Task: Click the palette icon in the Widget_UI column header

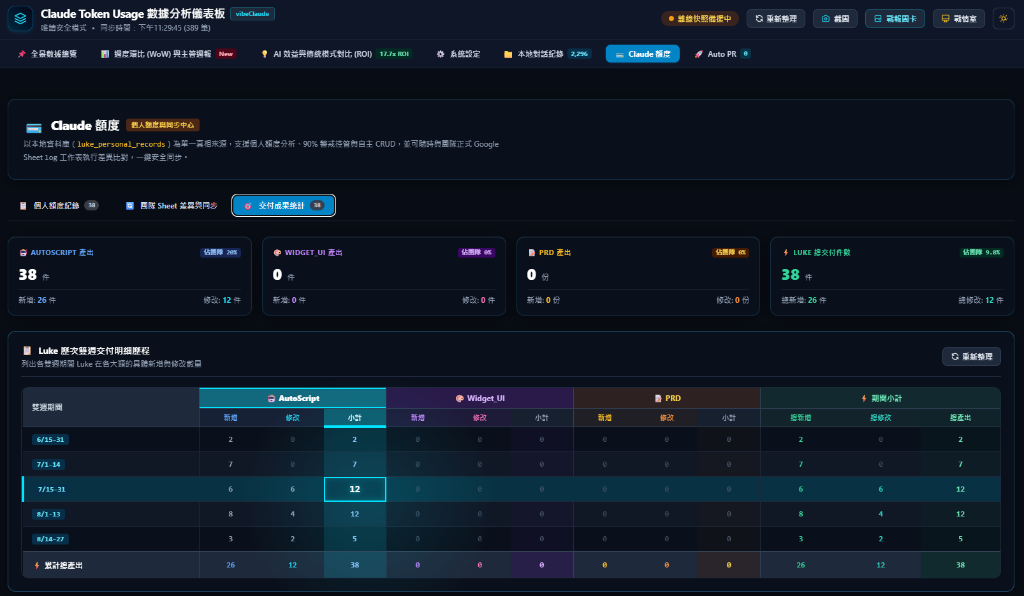Action: tap(459, 398)
